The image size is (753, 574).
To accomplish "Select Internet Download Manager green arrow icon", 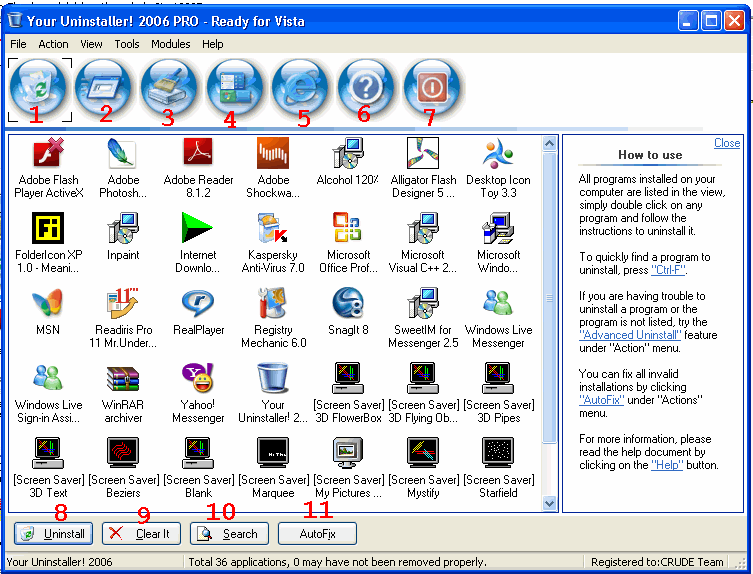I will click(197, 228).
